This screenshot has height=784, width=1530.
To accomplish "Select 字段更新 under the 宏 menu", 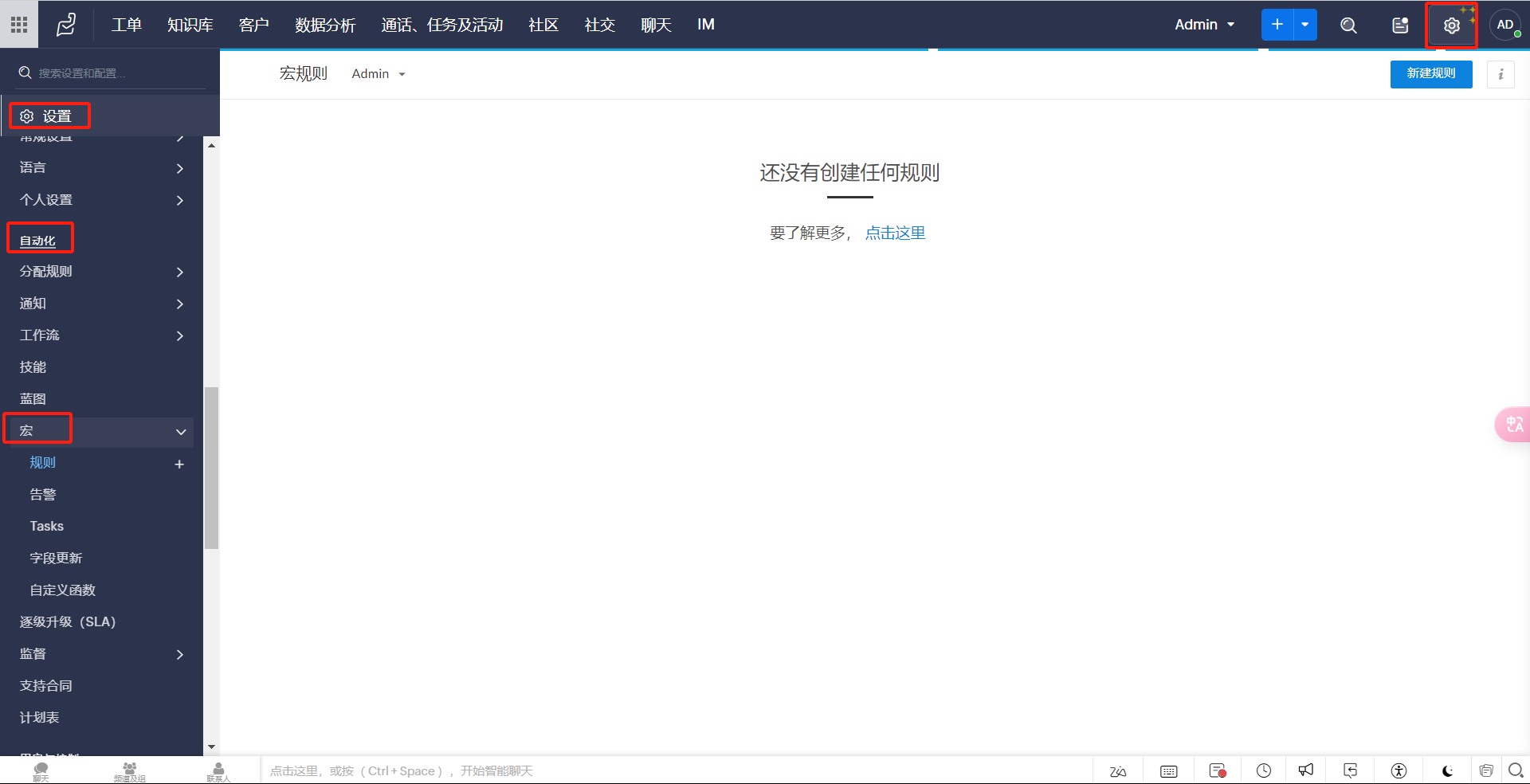I will [x=56, y=558].
